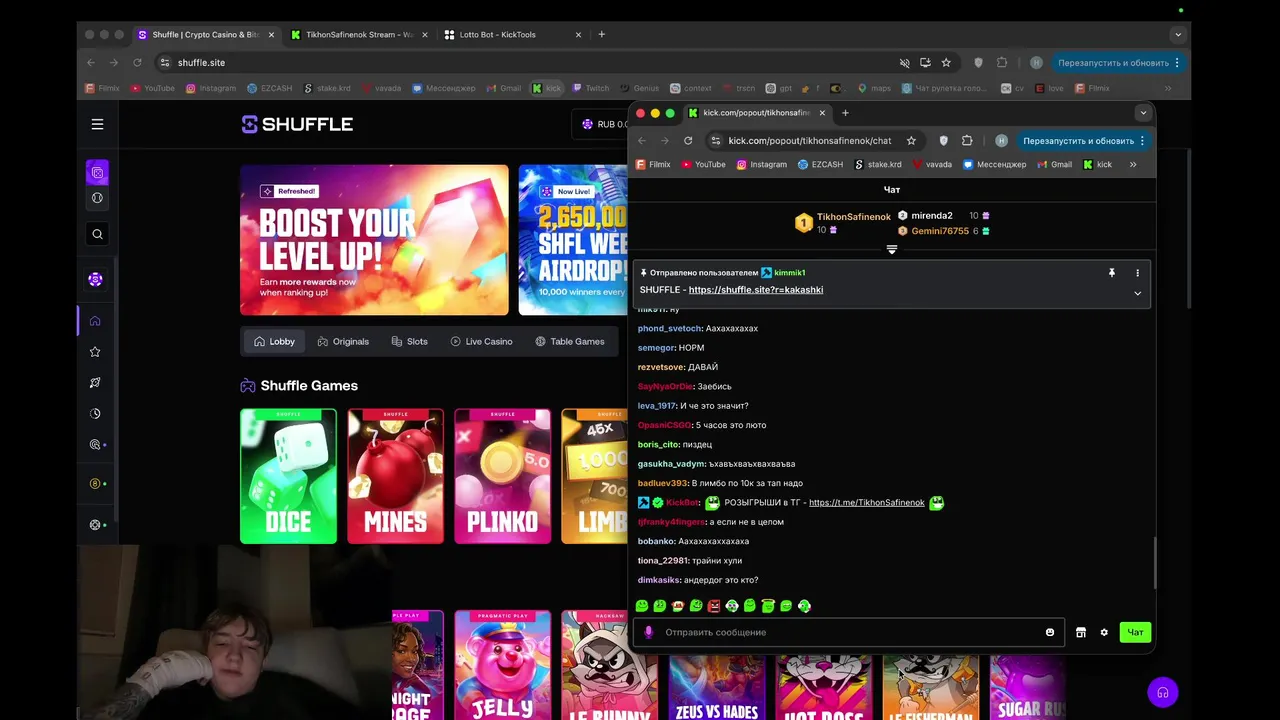Image resolution: width=1280 pixels, height=720 pixels.
Task: Open the YouTube bookmark in Shuffle window
Action: pos(152,88)
